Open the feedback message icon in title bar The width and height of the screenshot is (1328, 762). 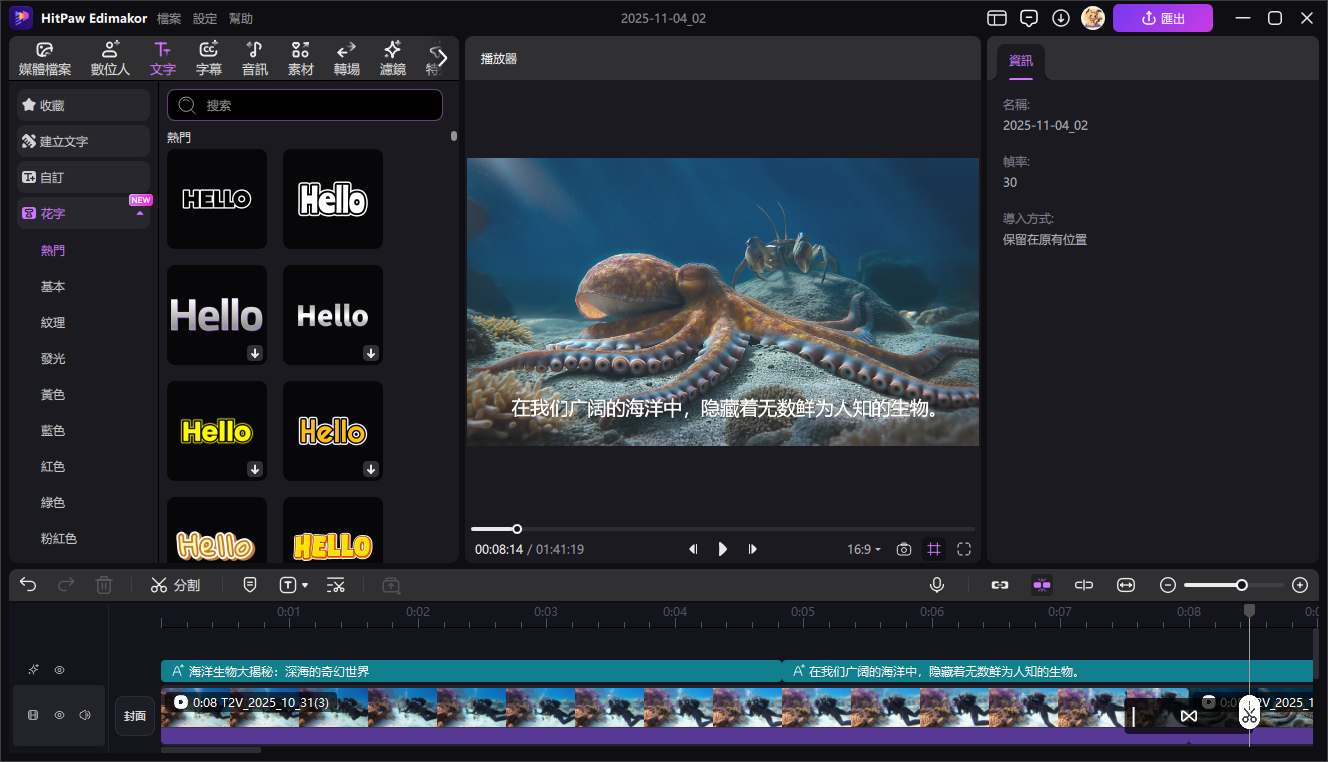point(1029,18)
